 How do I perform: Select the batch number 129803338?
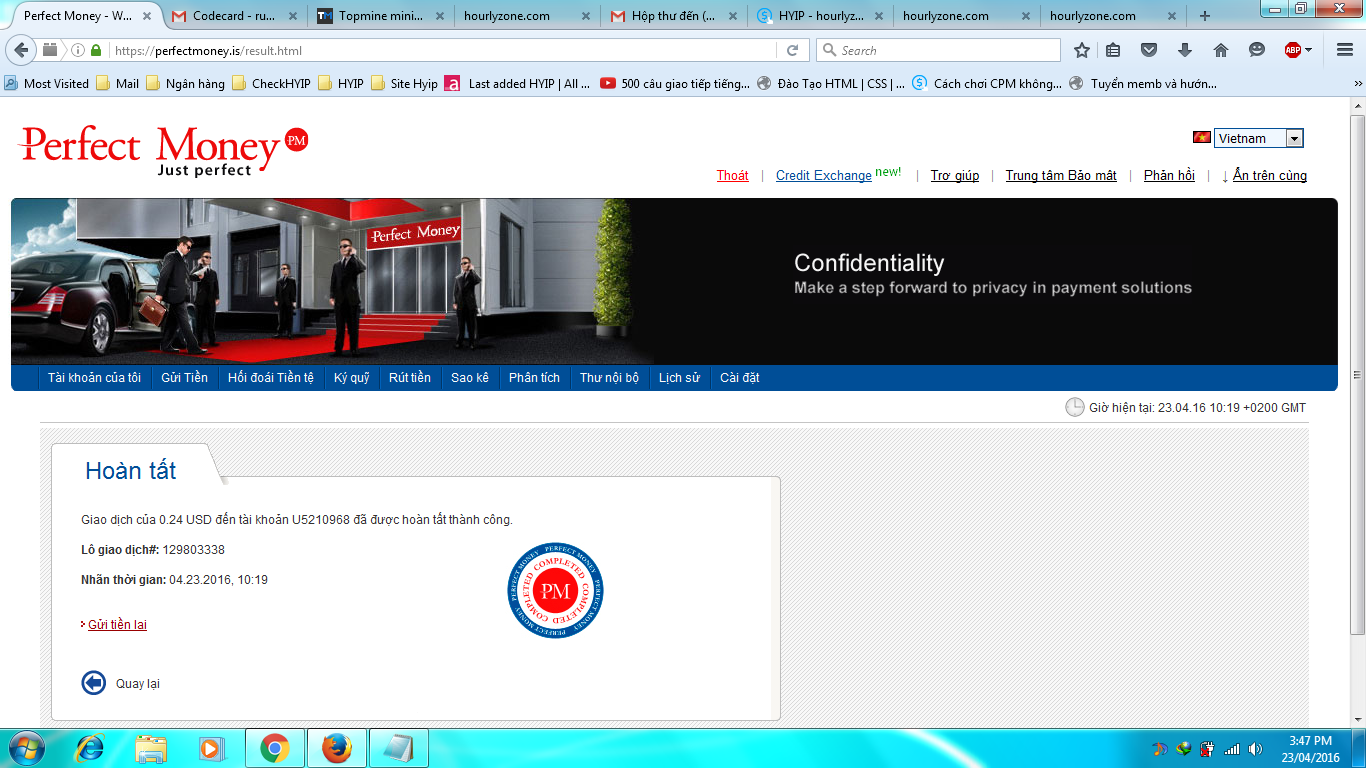pos(194,550)
